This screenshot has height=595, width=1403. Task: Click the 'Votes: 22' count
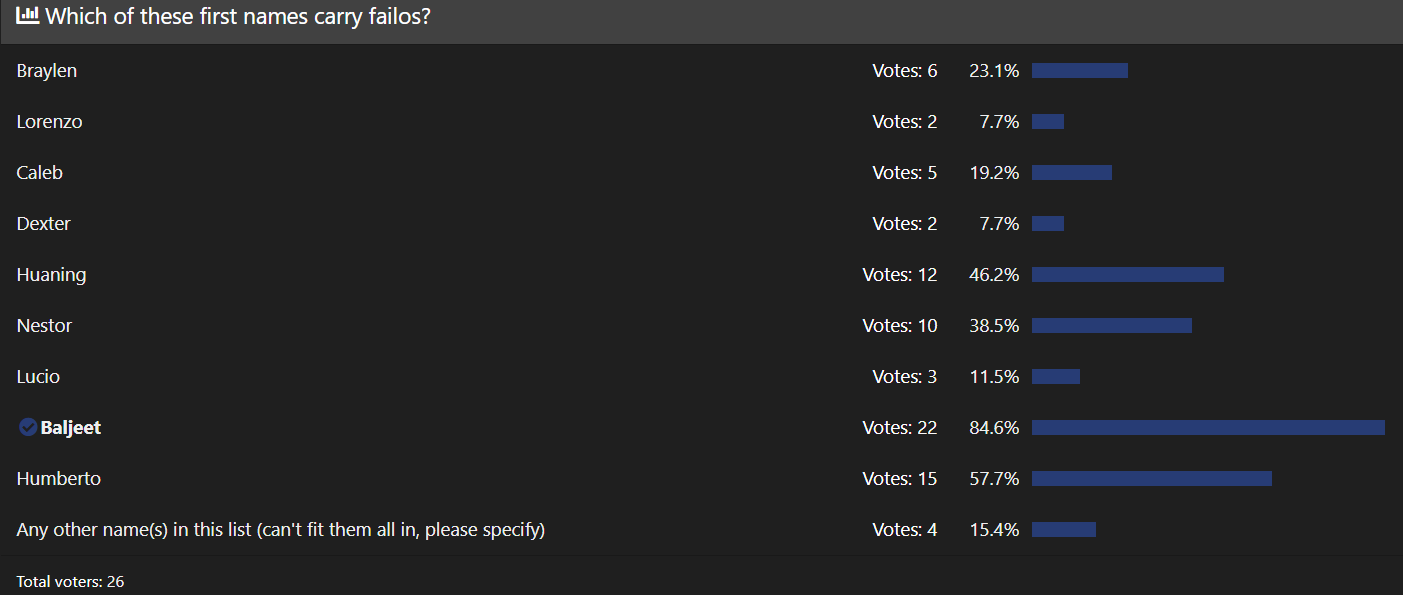pos(900,428)
